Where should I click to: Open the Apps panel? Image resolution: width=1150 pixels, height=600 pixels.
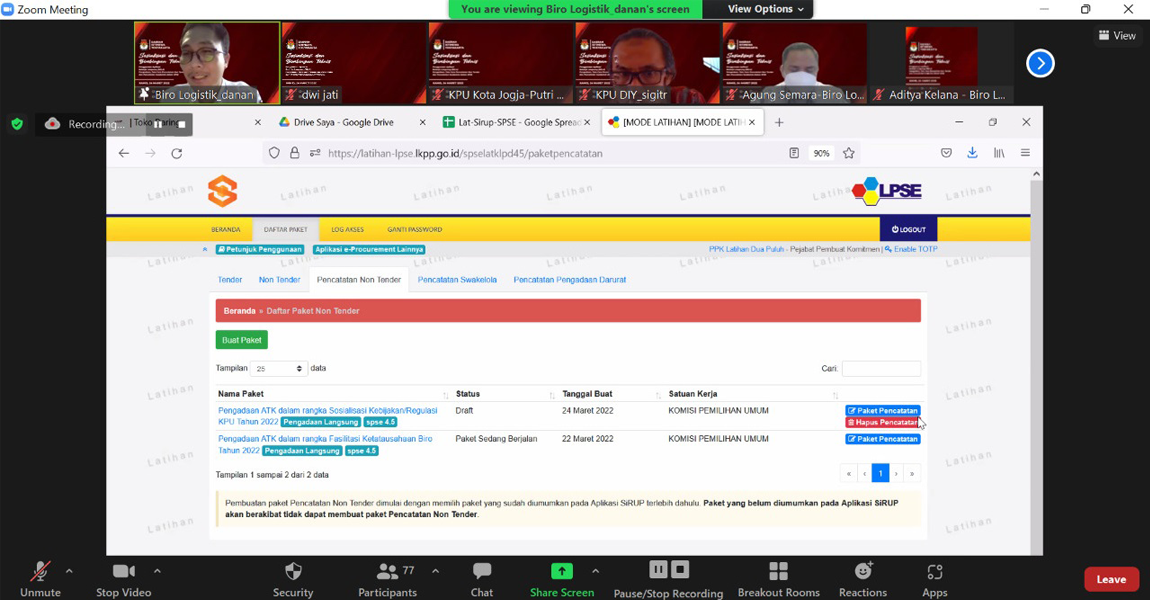pyautogui.click(x=934, y=572)
